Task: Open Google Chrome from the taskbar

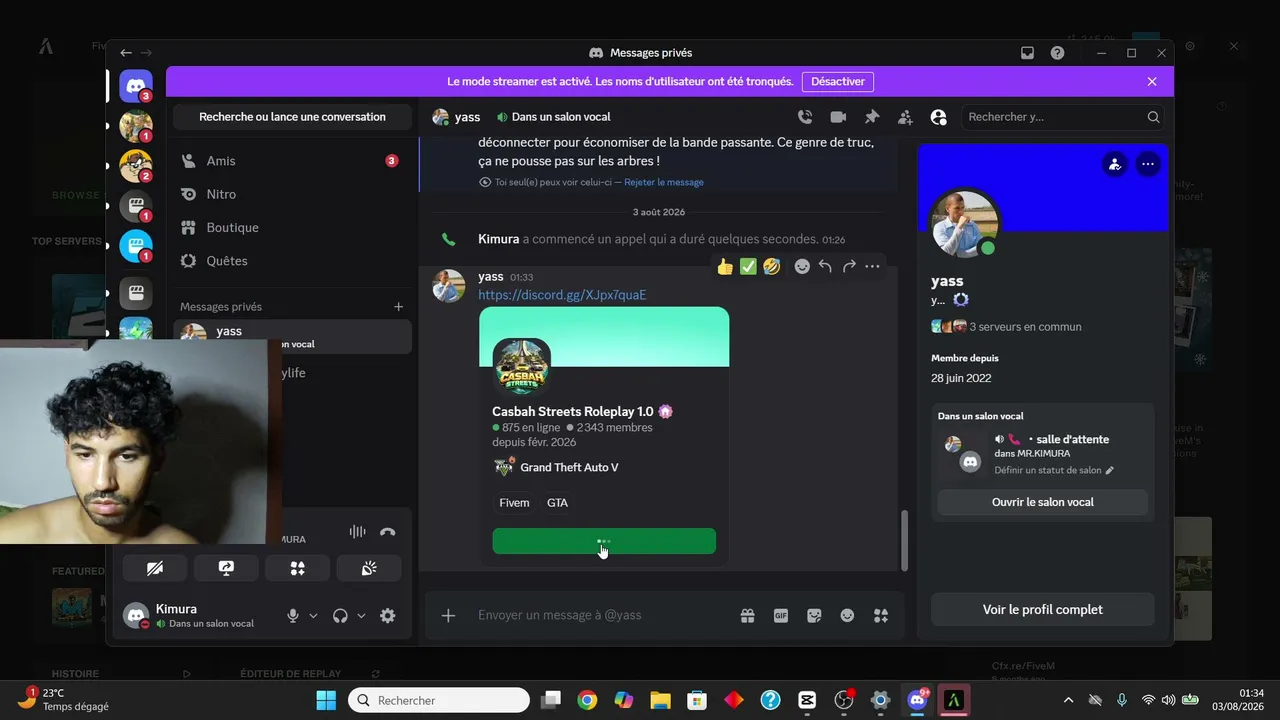Action: click(587, 700)
